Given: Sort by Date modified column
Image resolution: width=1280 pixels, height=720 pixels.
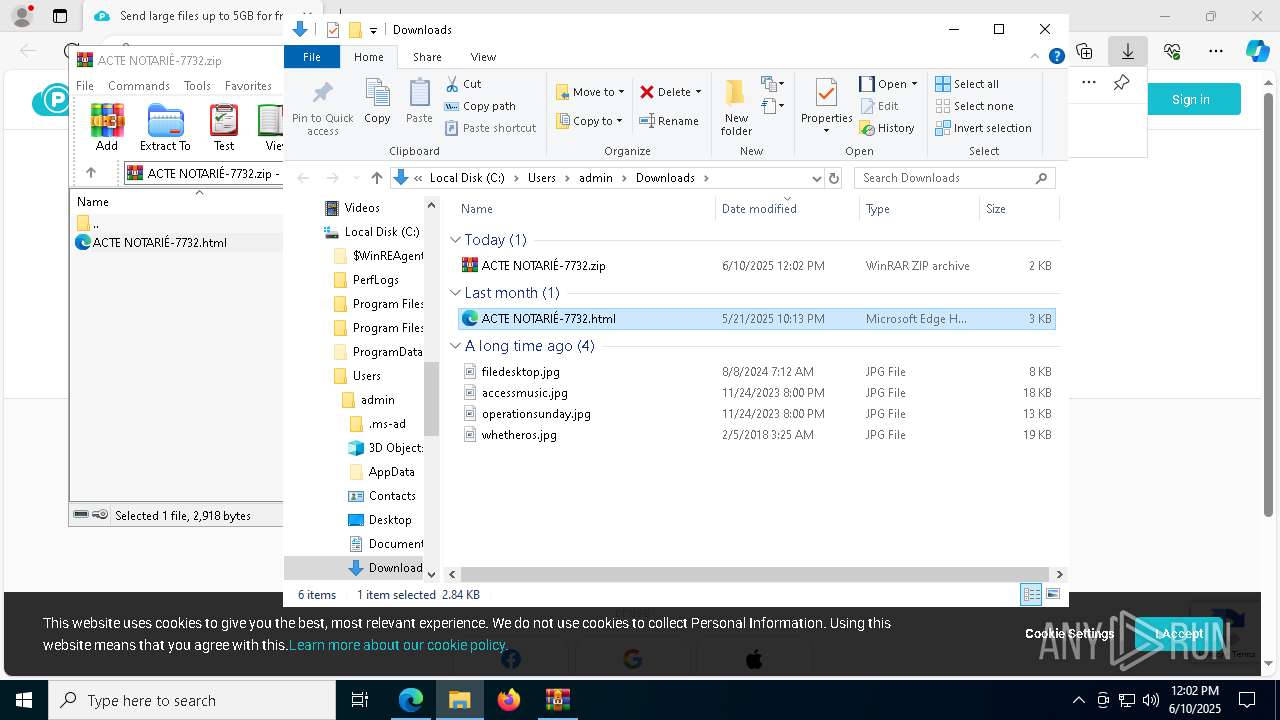Looking at the screenshot, I should [x=787, y=209].
